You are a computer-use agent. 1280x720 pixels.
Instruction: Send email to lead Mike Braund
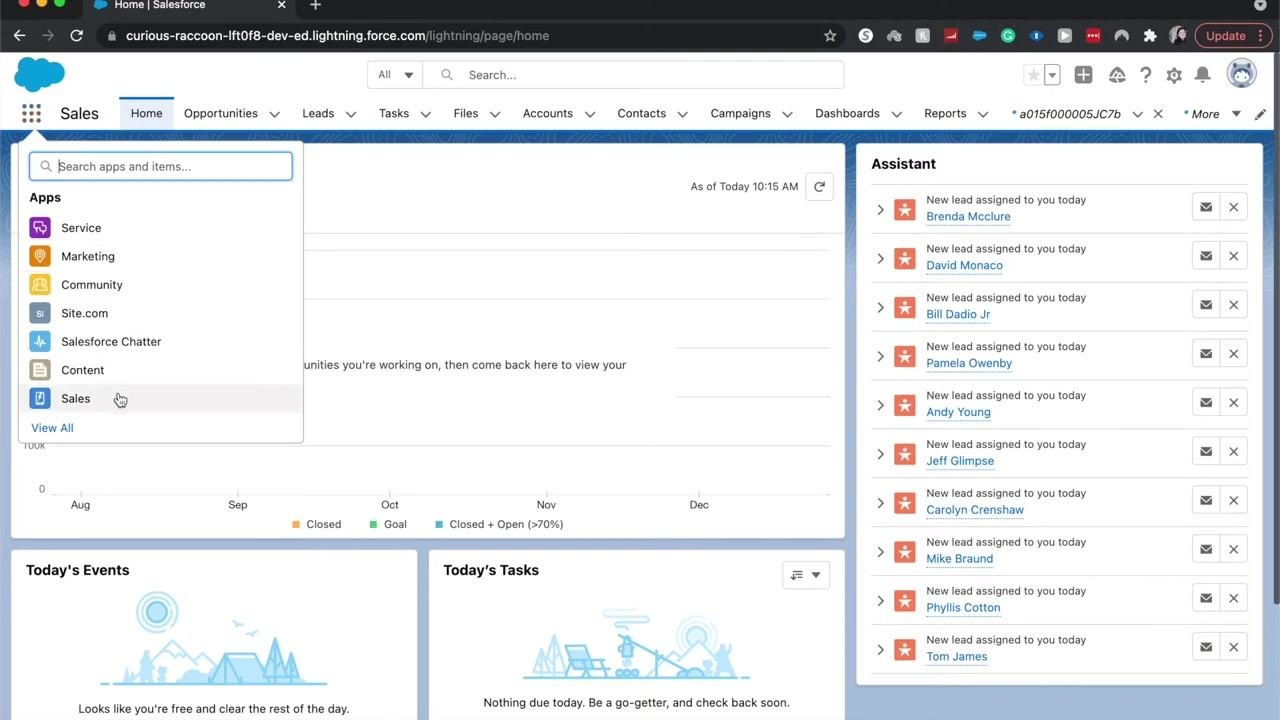click(x=1206, y=550)
